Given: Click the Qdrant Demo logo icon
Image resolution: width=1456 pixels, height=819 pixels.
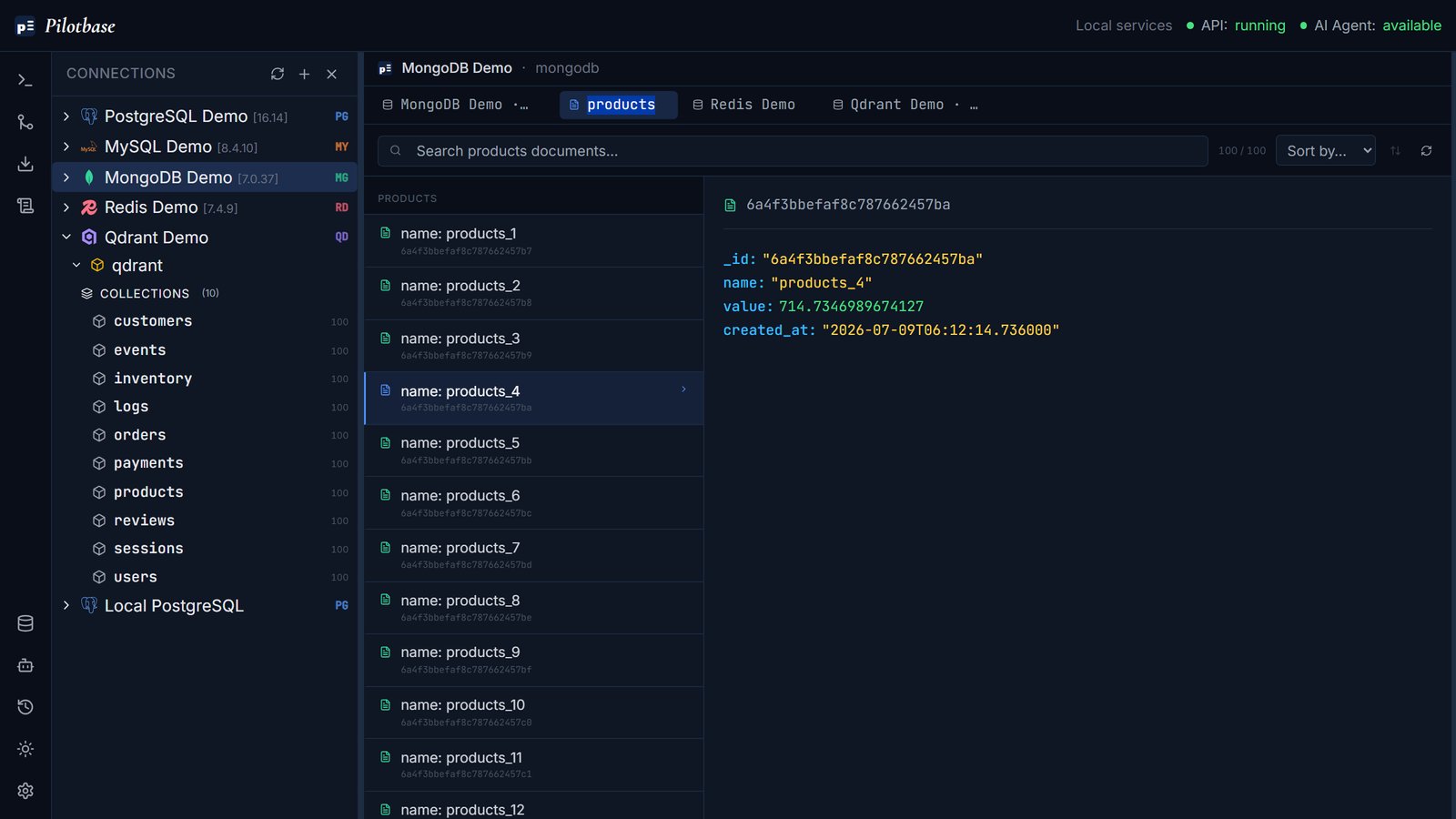Looking at the screenshot, I should click(89, 238).
